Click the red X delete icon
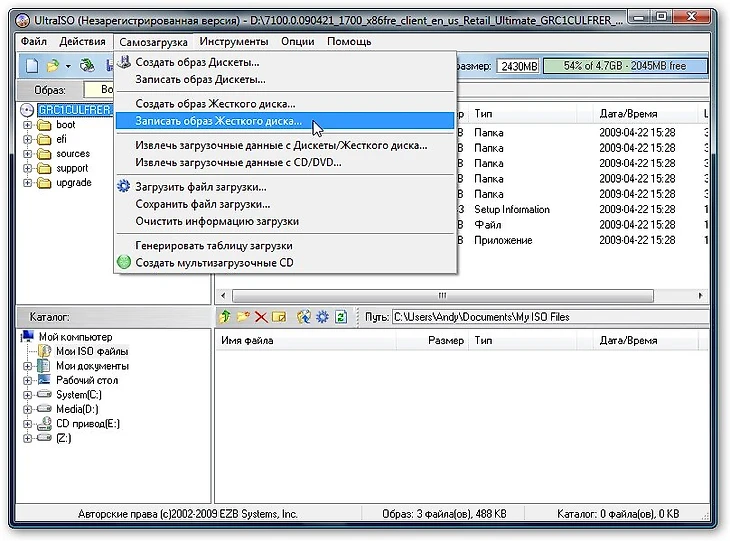This screenshot has width=730, height=541. (x=261, y=317)
